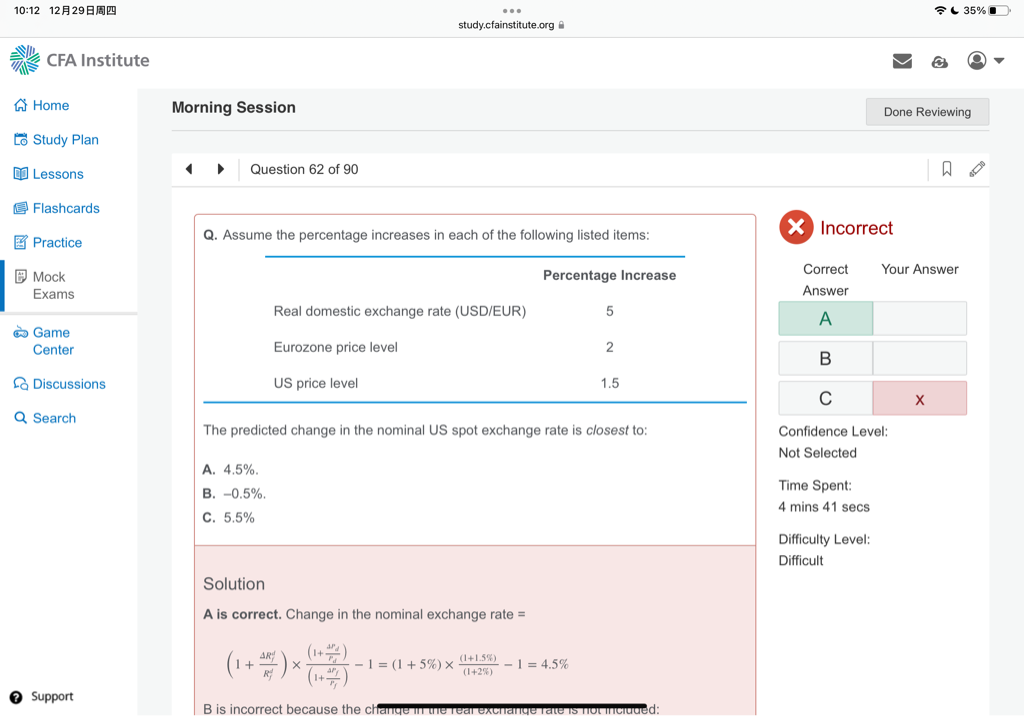
Task: Open the Practice section
Action: [57, 242]
